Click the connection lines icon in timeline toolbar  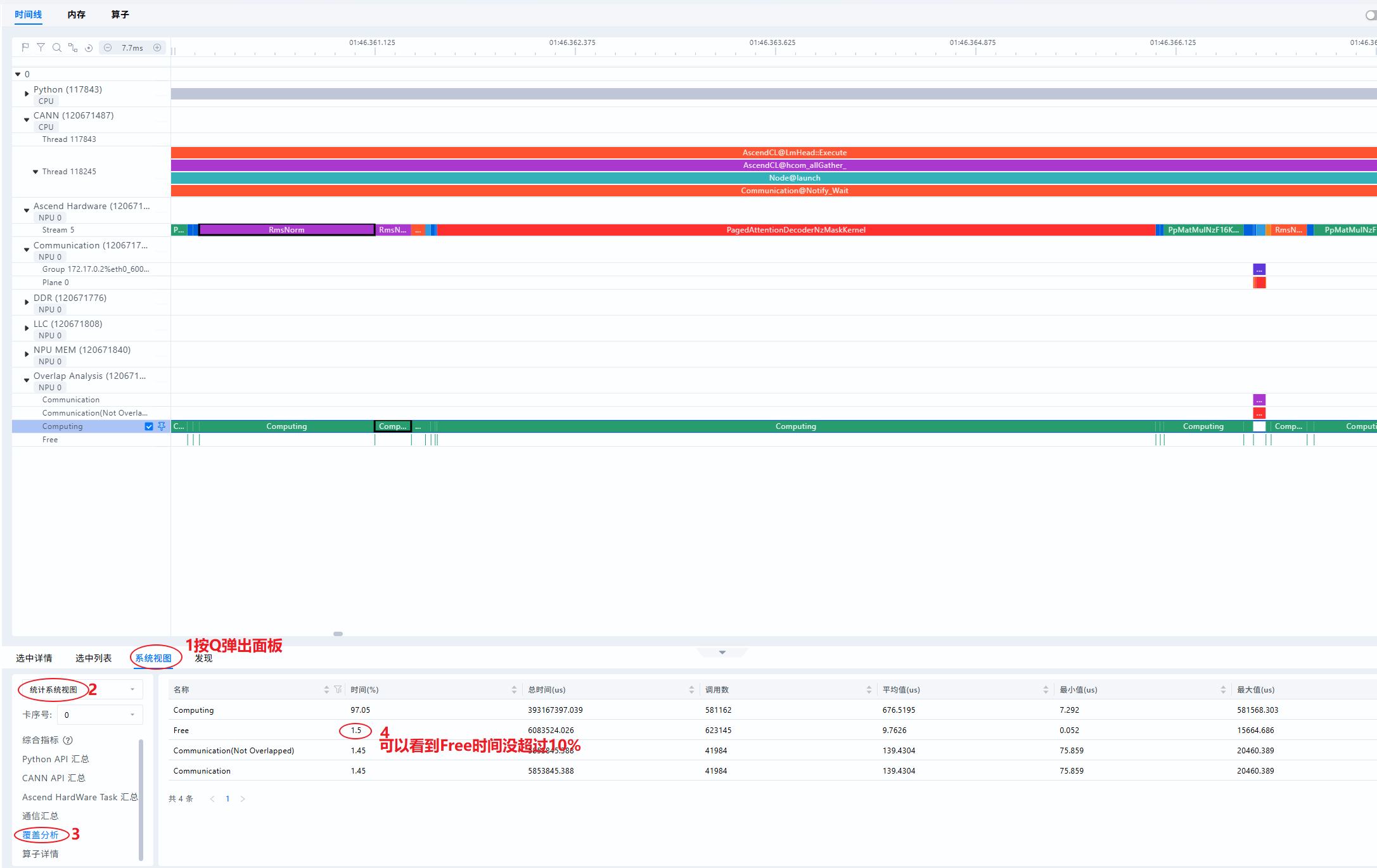[73, 48]
